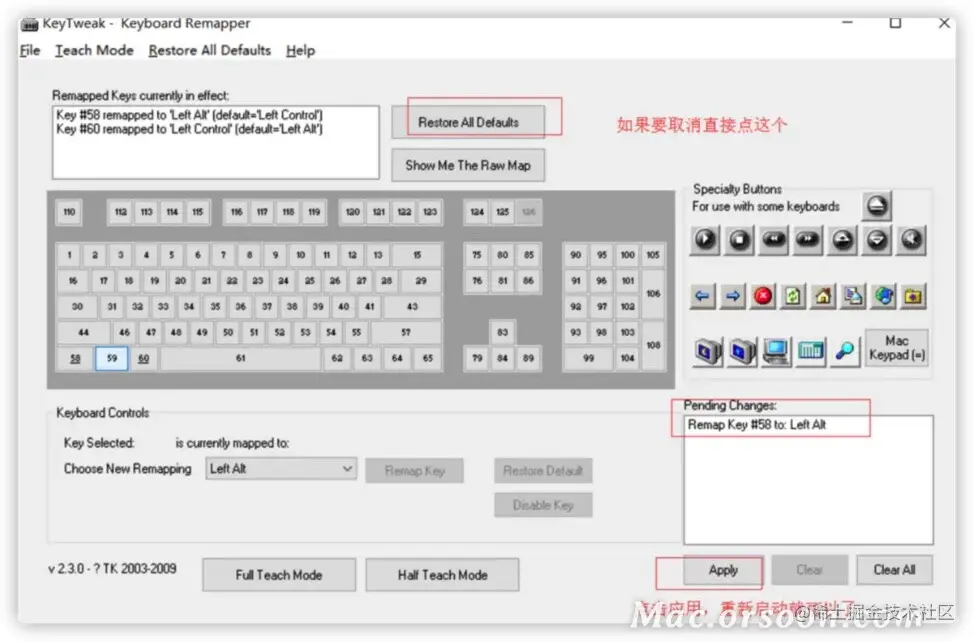Select keyboard key 110
This screenshot has width=974, height=642.
[x=69, y=212]
